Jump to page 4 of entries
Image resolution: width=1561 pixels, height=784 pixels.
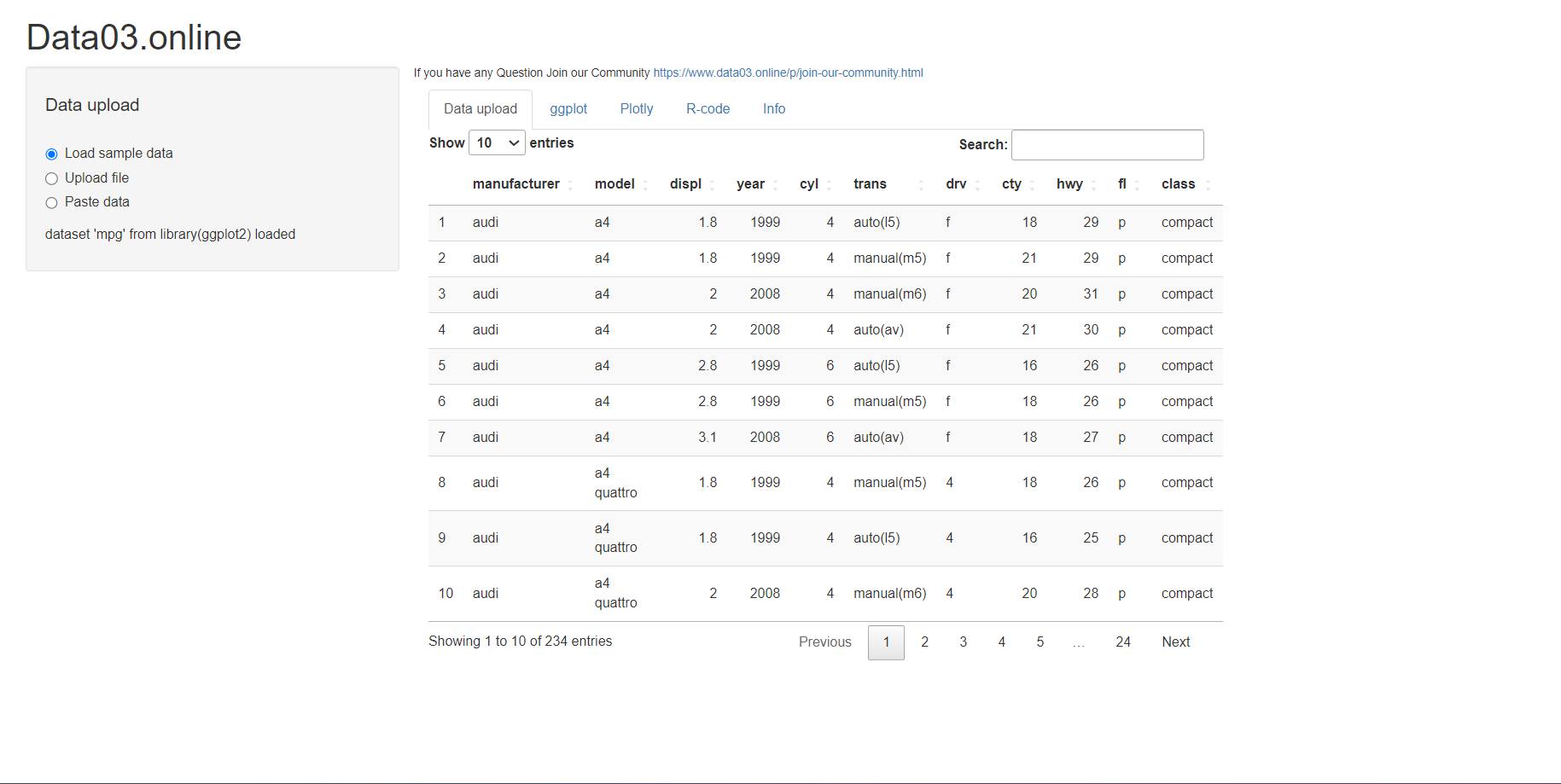(1001, 642)
